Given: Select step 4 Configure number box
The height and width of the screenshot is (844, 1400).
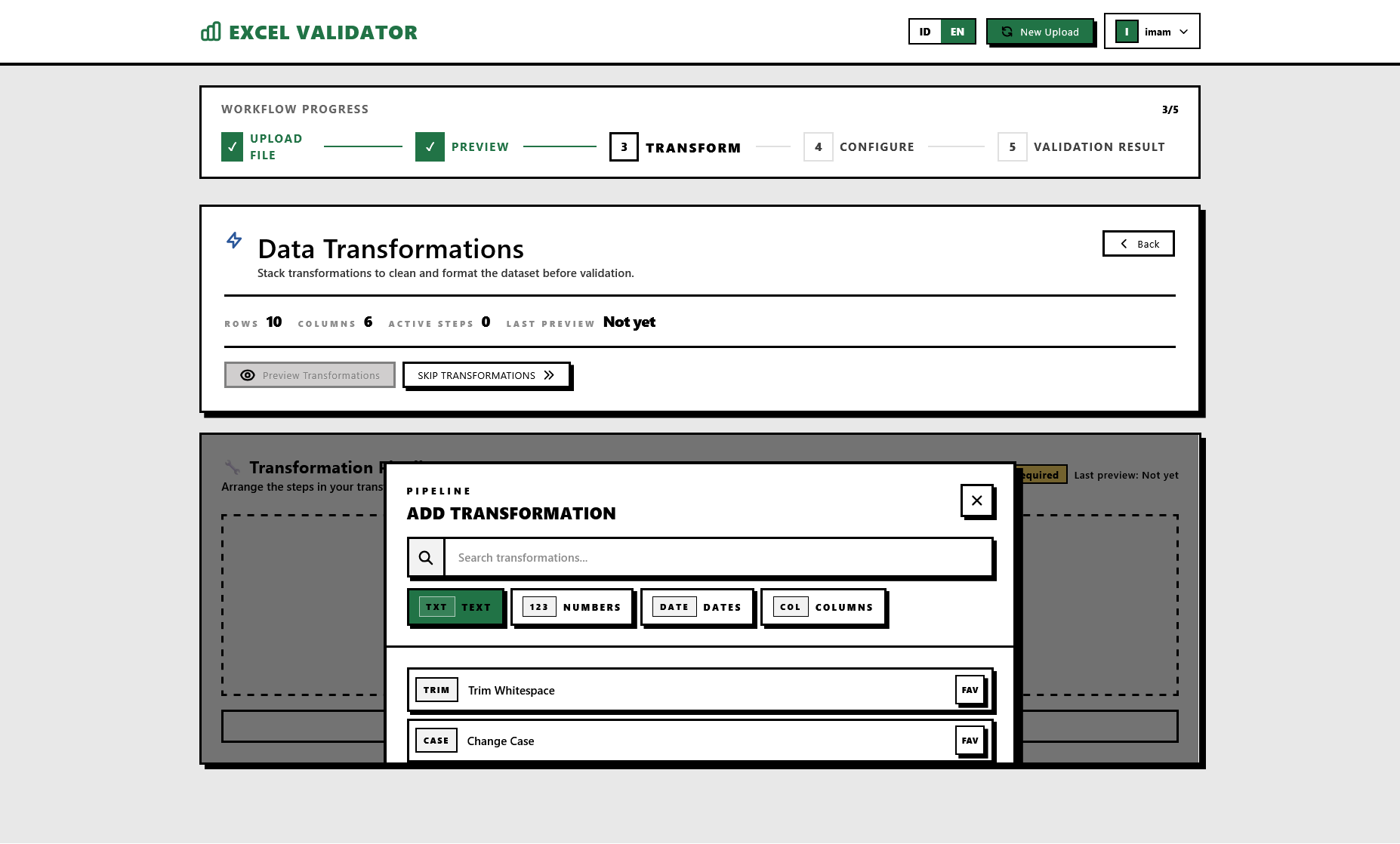Looking at the screenshot, I should tap(818, 147).
